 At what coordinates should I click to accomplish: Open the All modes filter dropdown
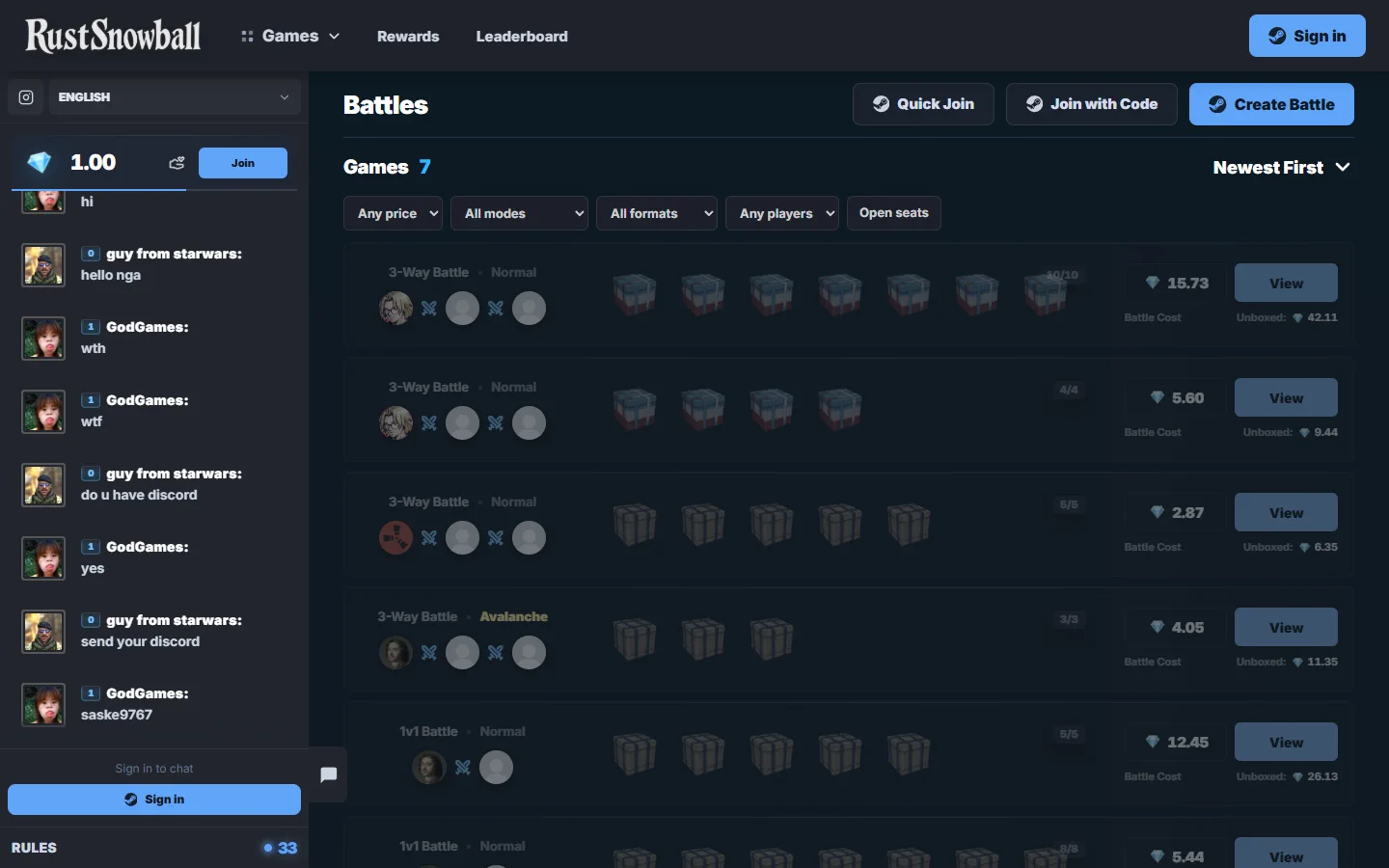(x=519, y=213)
